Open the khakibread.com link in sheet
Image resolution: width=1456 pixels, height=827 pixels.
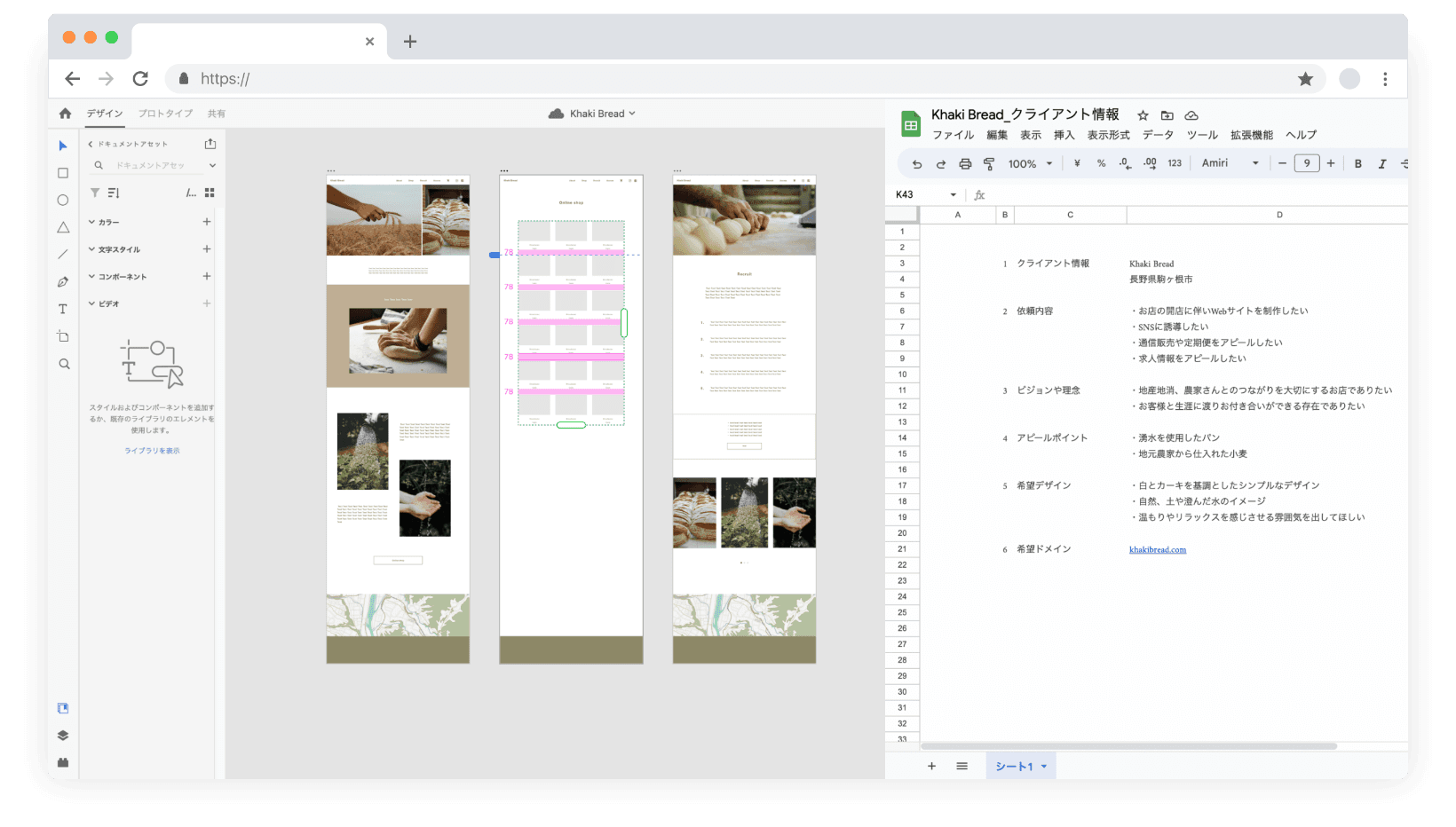tap(1158, 550)
